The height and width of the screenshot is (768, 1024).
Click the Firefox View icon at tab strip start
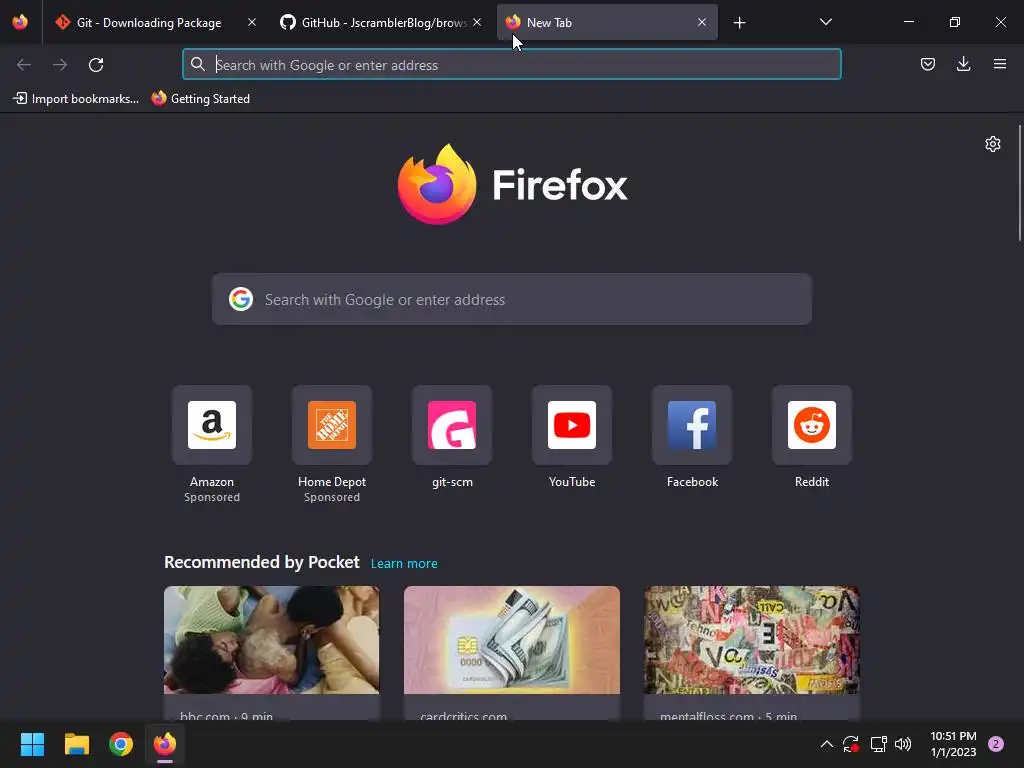[x=20, y=22]
